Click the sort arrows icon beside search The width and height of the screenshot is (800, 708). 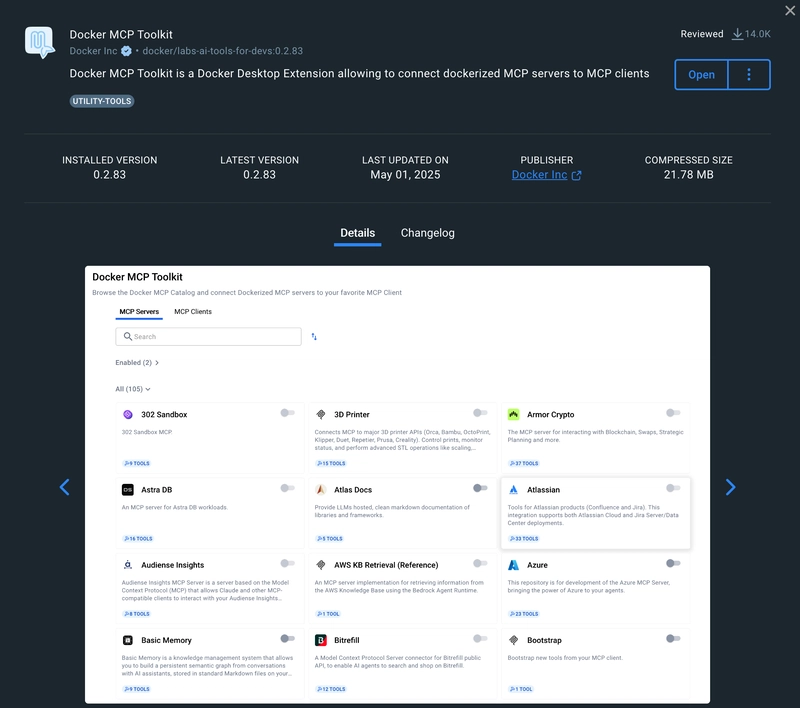314,337
